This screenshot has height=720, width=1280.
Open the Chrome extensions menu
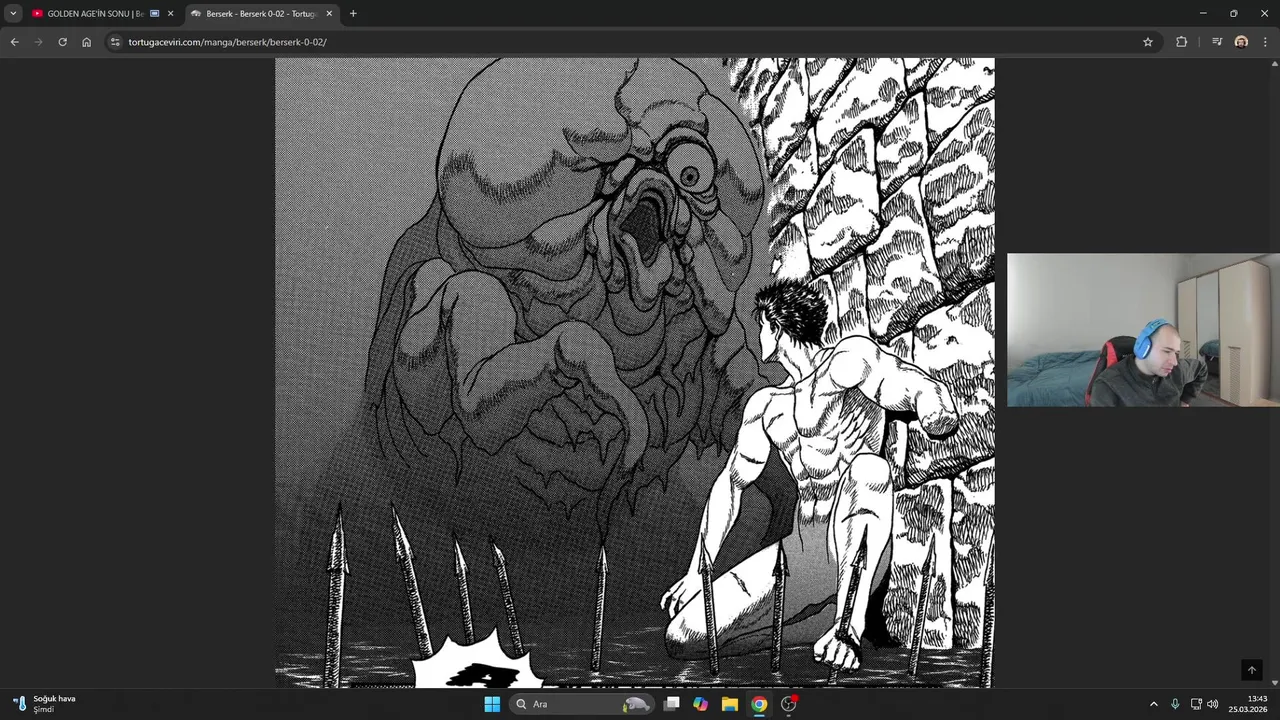click(1181, 42)
